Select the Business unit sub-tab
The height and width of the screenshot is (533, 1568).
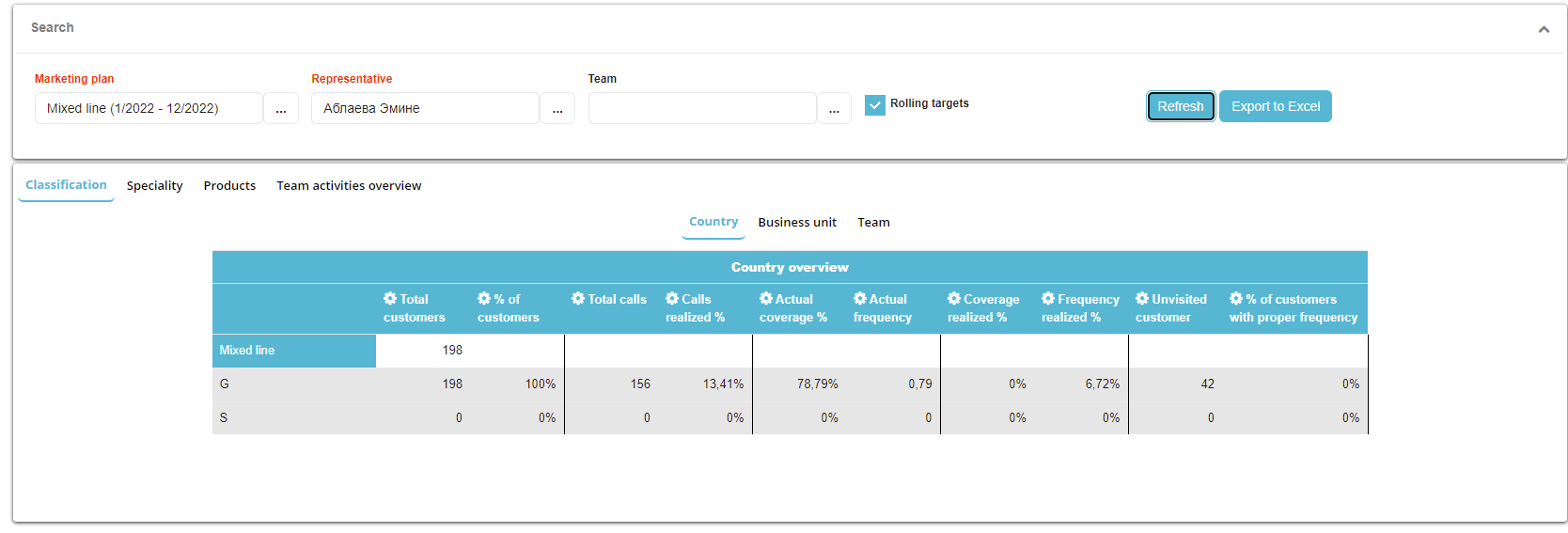(x=797, y=223)
